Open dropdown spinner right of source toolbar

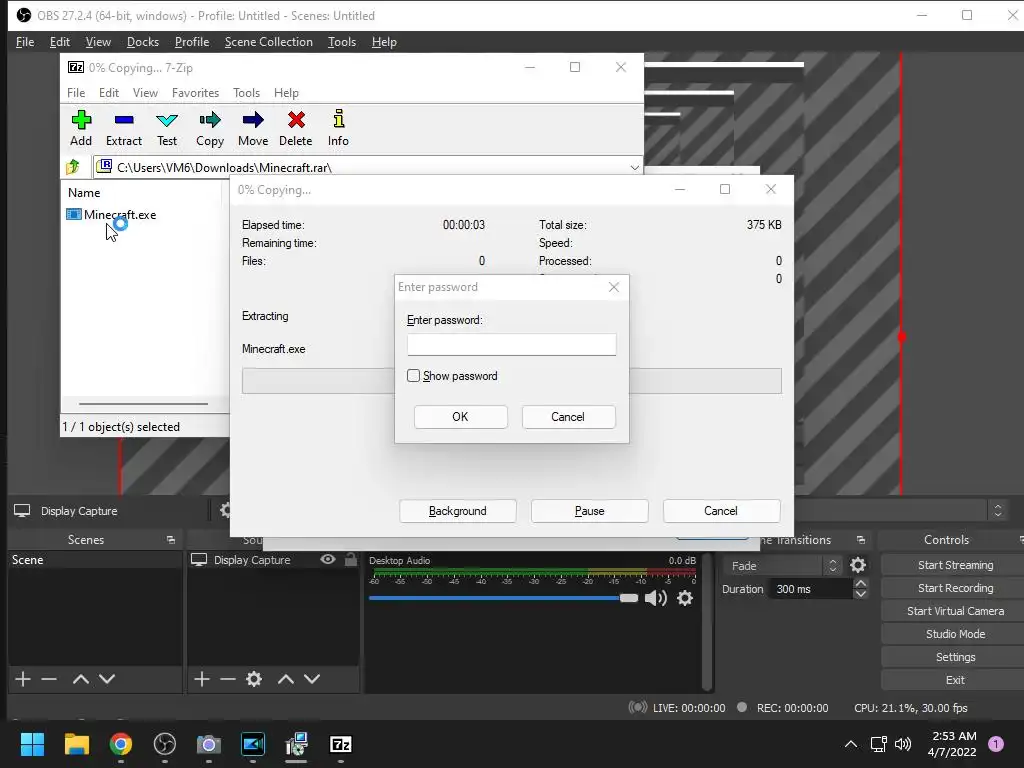tap(998, 510)
